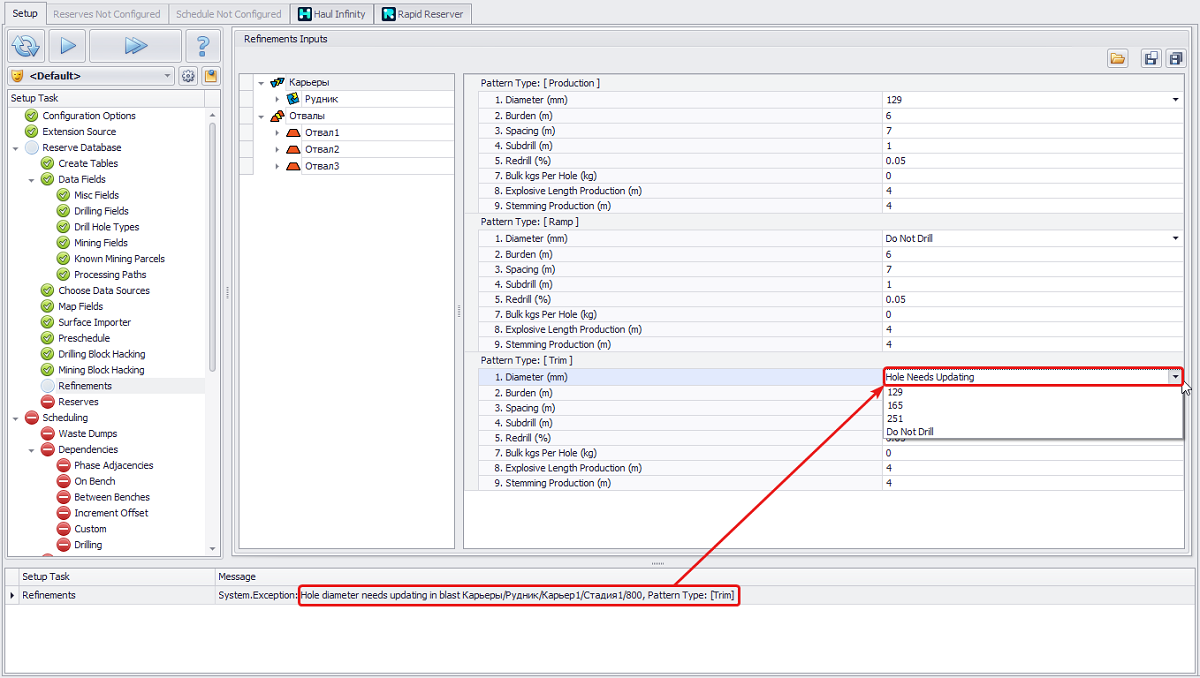This screenshot has width=1200, height=678.
Task: Collapse the Dependencies node
Action: coord(32,450)
